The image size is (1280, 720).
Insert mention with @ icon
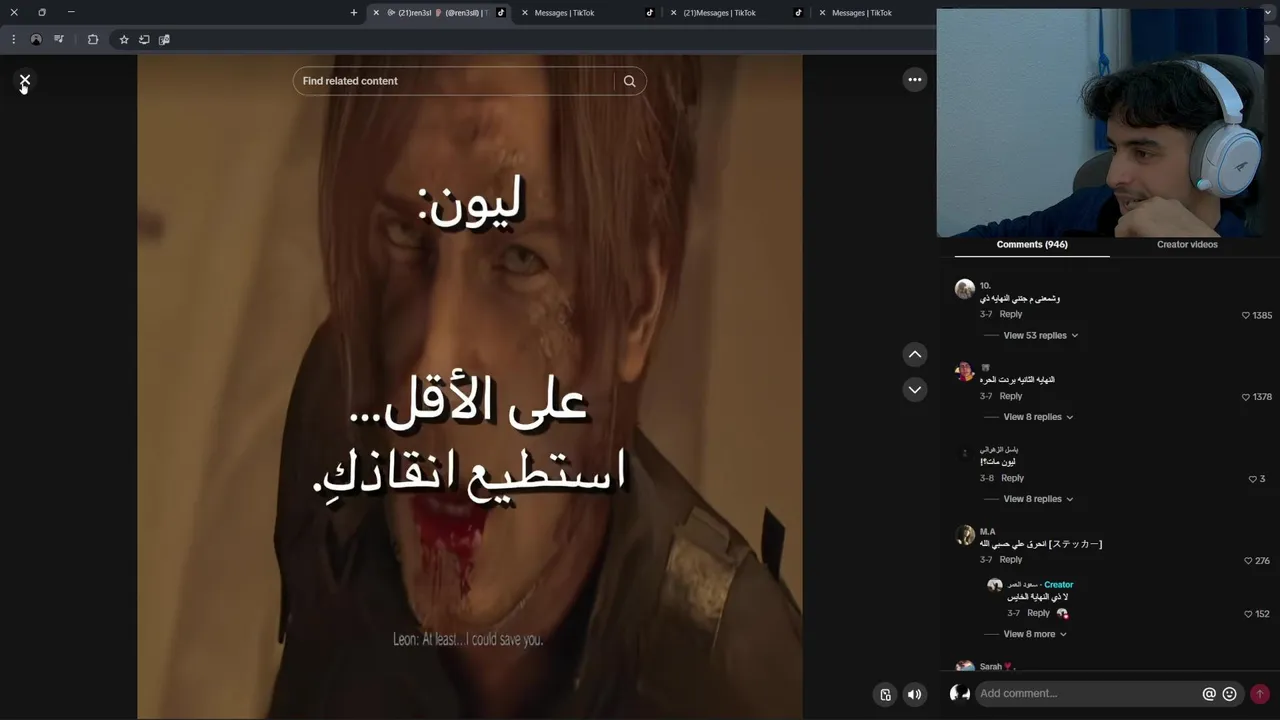[x=1209, y=694]
